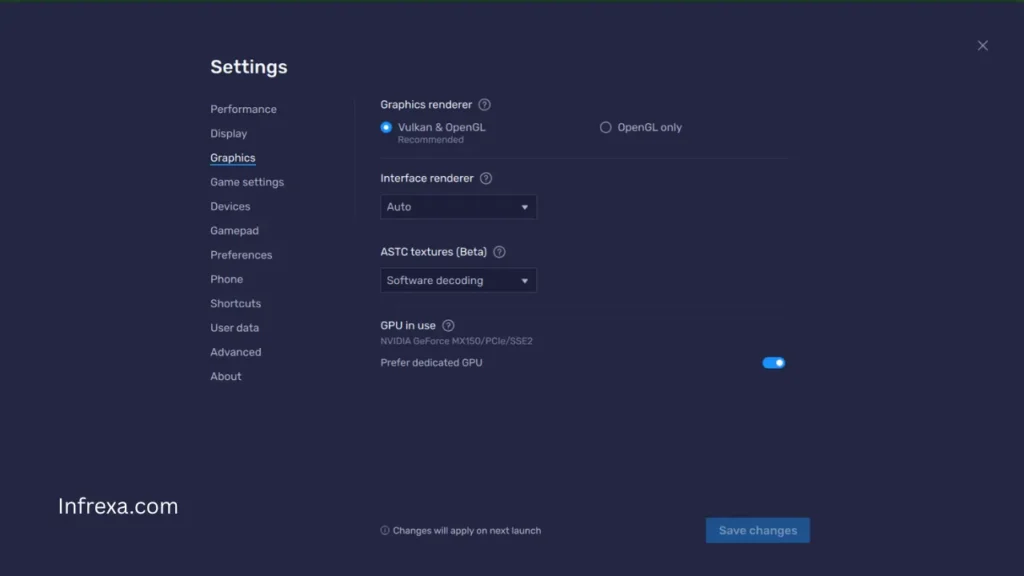This screenshot has width=1024, height=576.
Task: Click the Save changes button
Action: pos(757,530)
